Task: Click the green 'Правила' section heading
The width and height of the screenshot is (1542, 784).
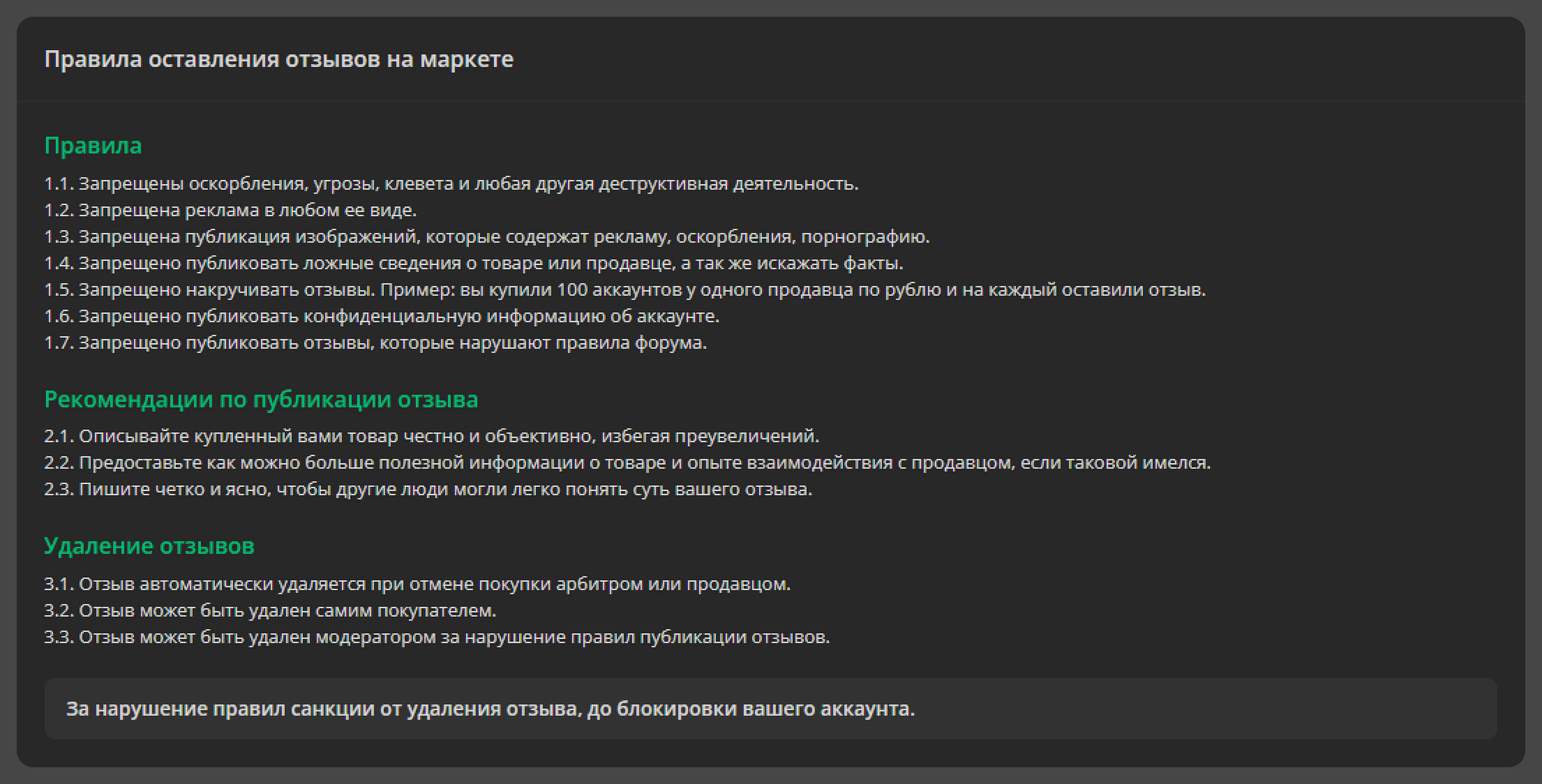Action: pos(93,146)
